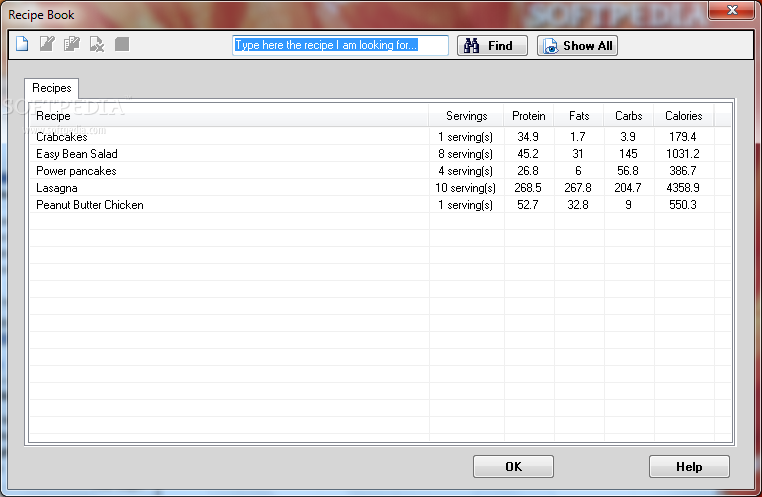
Task: Click the Find button
Action: click(492, 46)
